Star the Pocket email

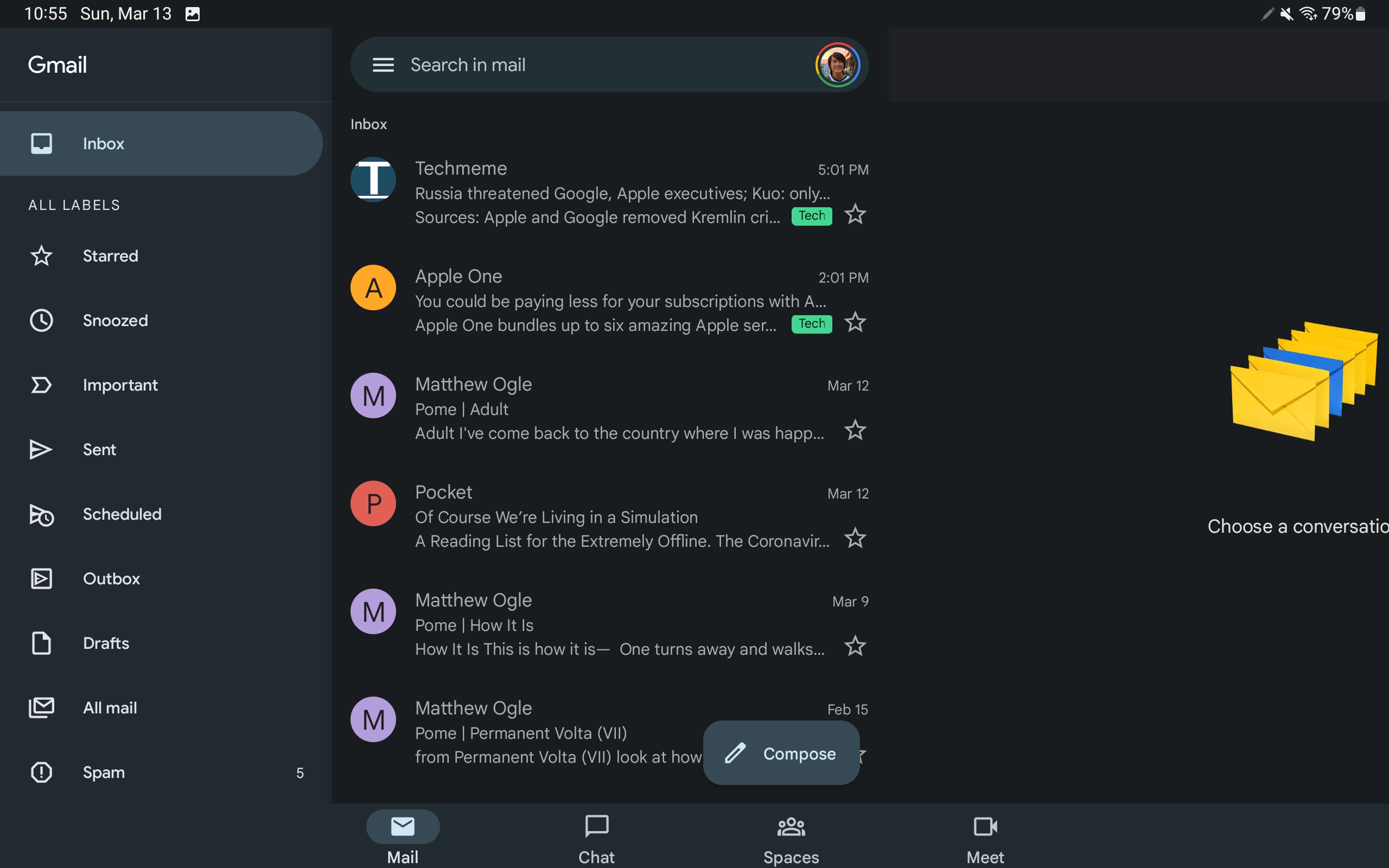(855, 539)
